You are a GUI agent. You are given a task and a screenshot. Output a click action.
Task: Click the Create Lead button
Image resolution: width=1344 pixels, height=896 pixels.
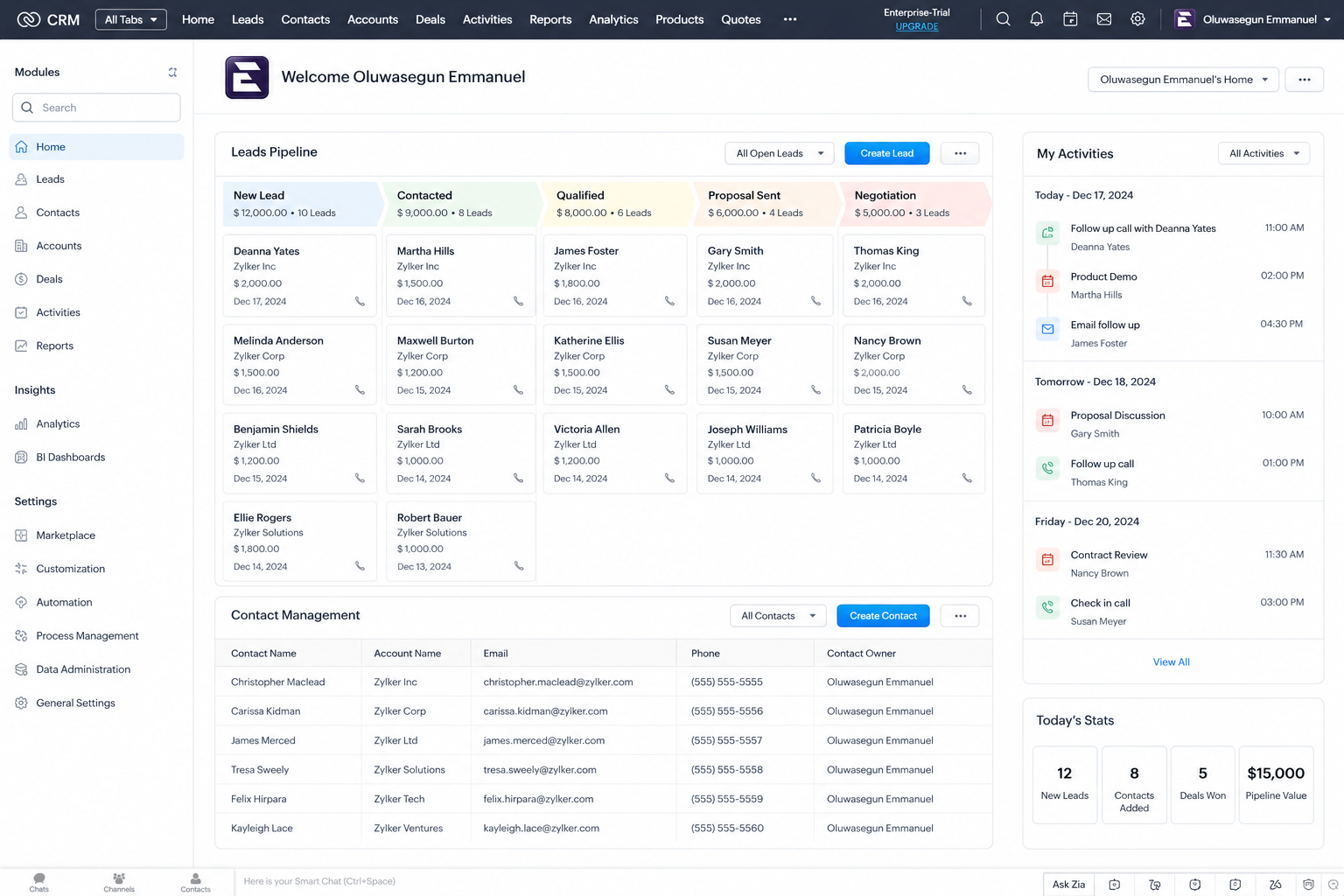pyautogui.click(x=886, y=153)
